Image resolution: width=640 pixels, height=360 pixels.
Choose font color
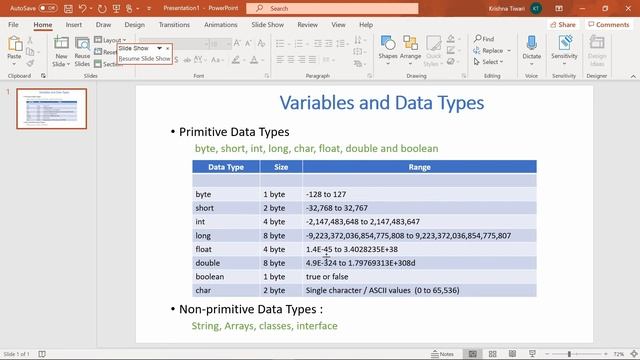(254, 60)
